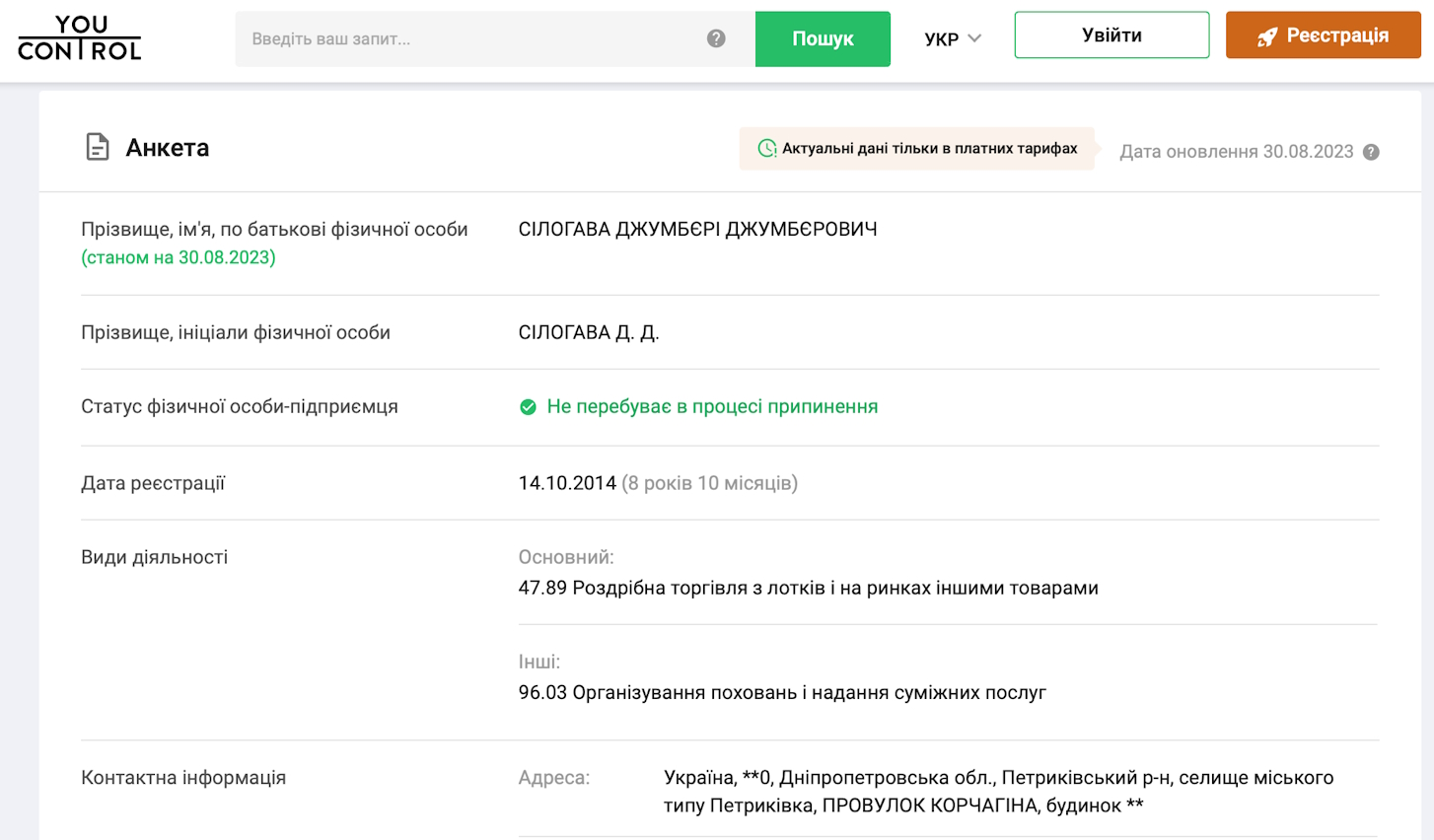Expand language chevron arrow
1434x840 pixels.
click(974, 38)
